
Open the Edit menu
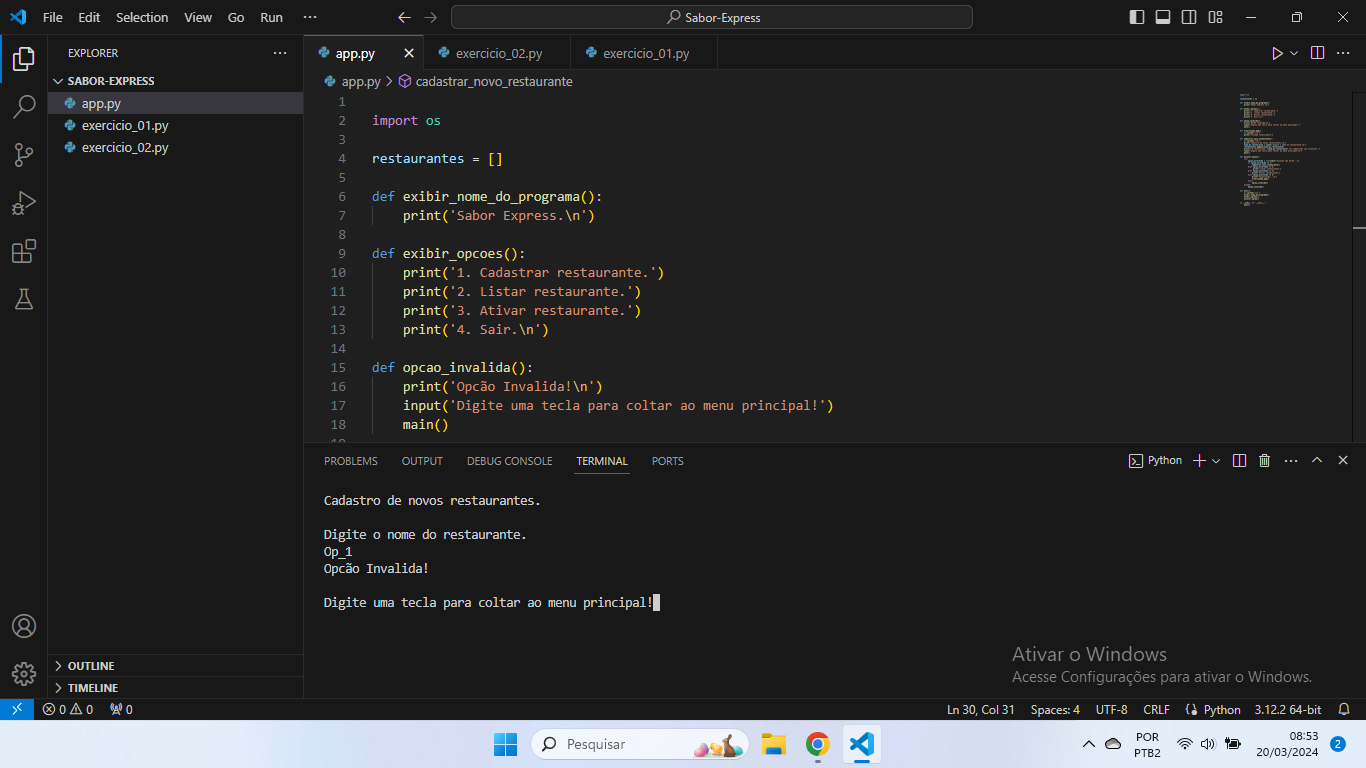click(89, 17)
